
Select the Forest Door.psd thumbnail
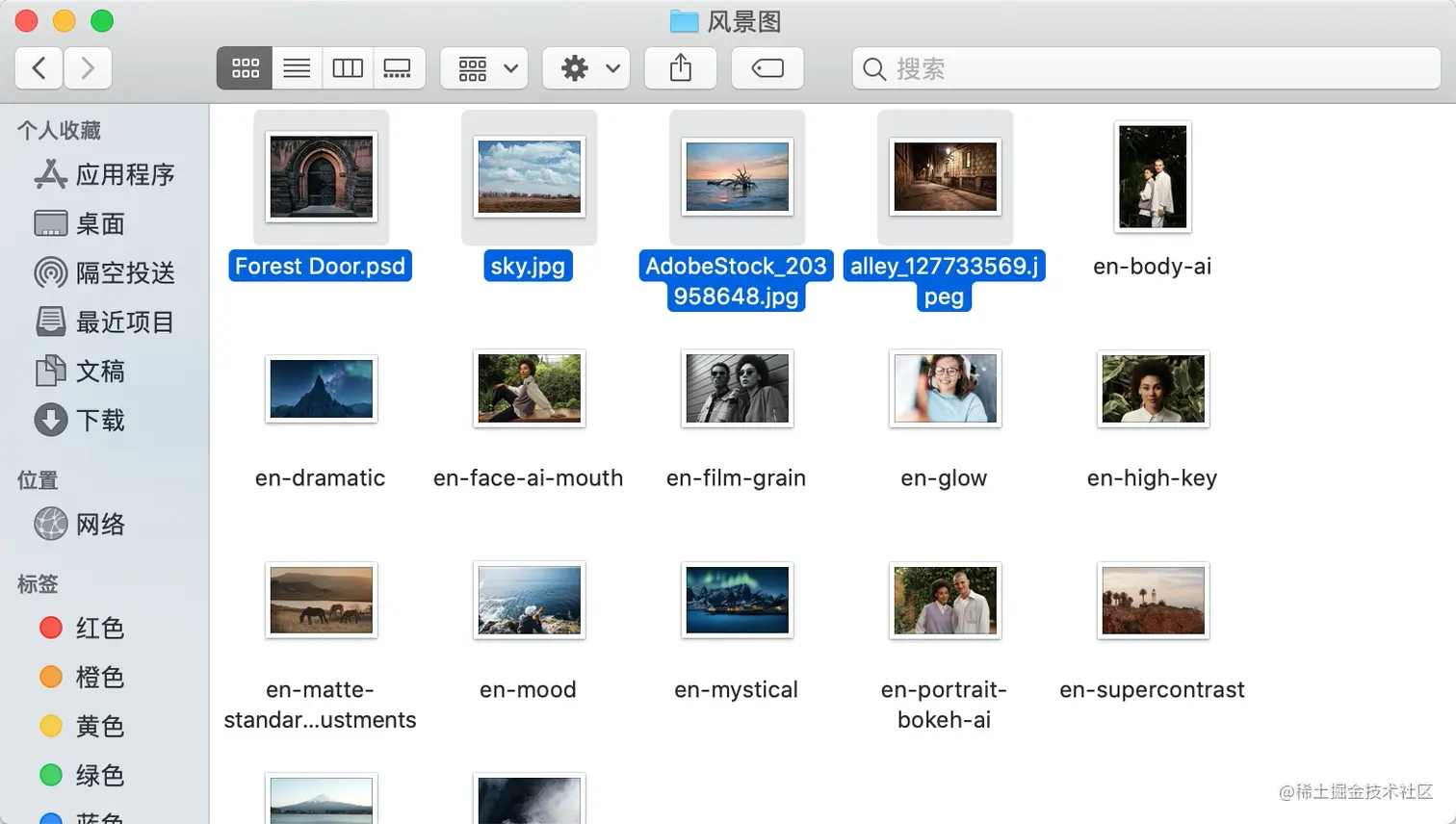point(322,176)
